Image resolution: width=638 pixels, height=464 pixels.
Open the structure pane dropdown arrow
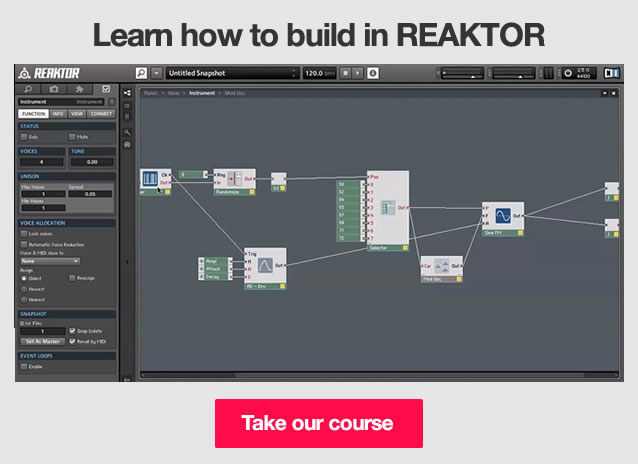tap(605, 93)
